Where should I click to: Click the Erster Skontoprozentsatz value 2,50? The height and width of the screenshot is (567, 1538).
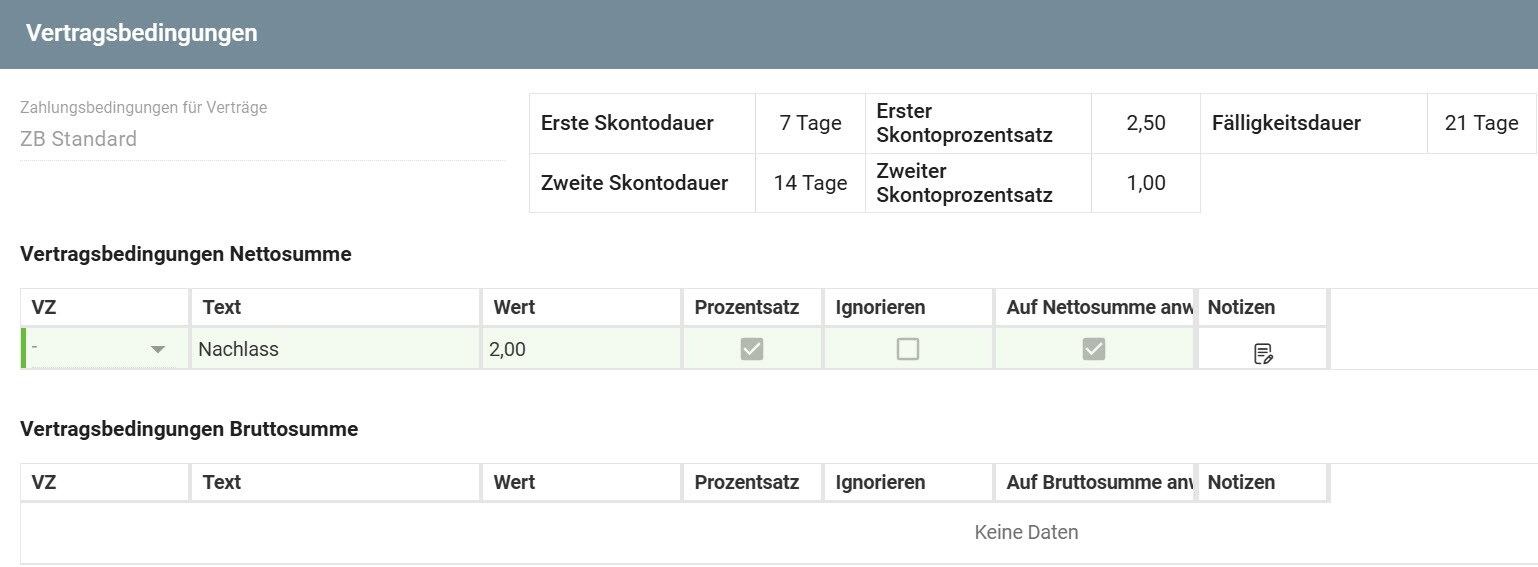coord(1145,123)
